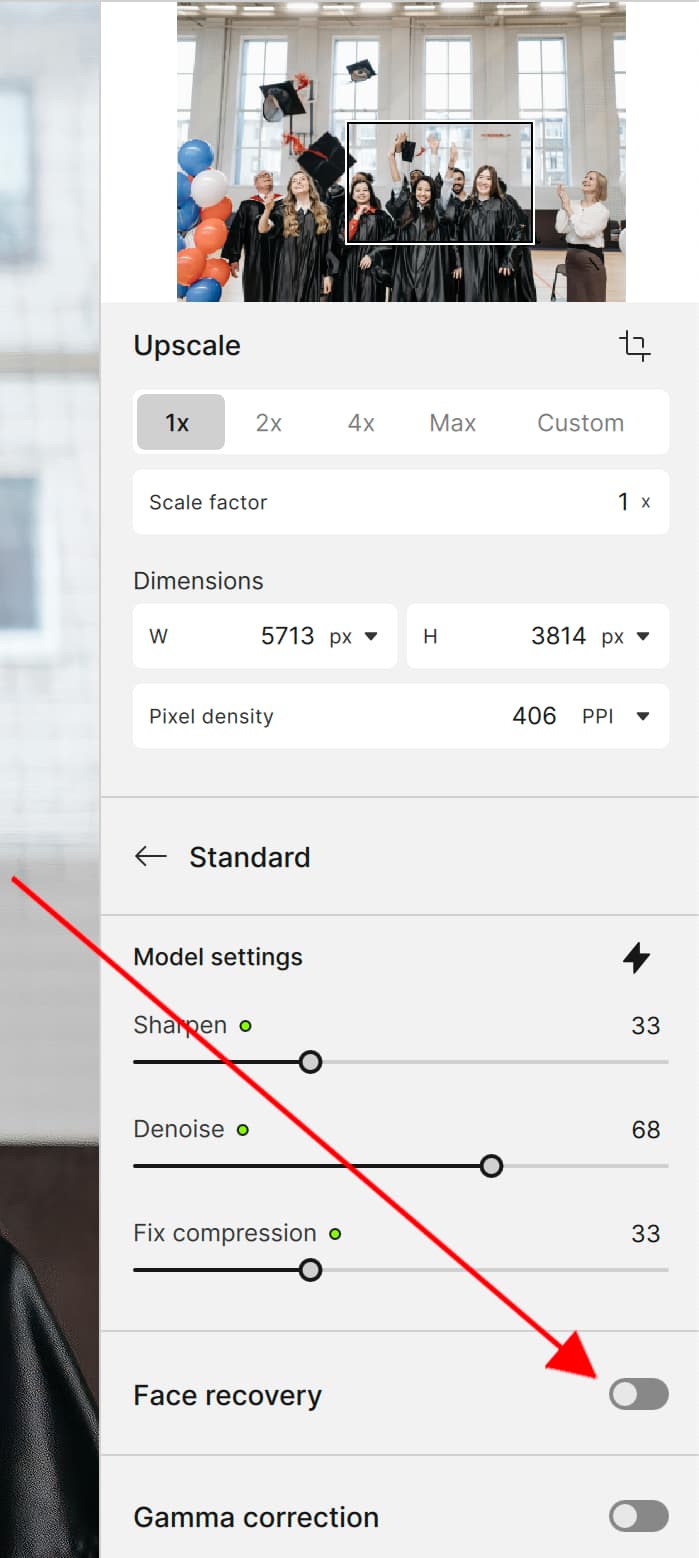Expand the PPI pixel density dropdown
Image resolution: width=699 pixels, height=1558 pixels.
pos(613,716)
